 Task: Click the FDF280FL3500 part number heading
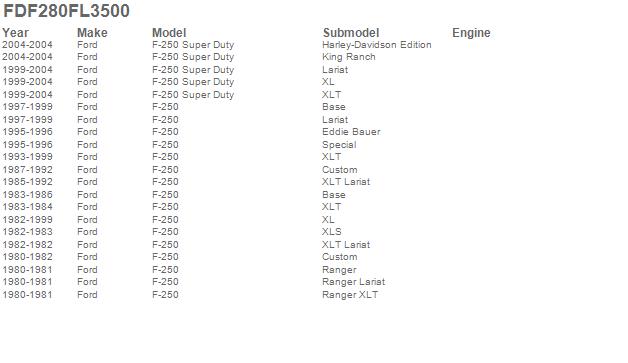[66, 11]
